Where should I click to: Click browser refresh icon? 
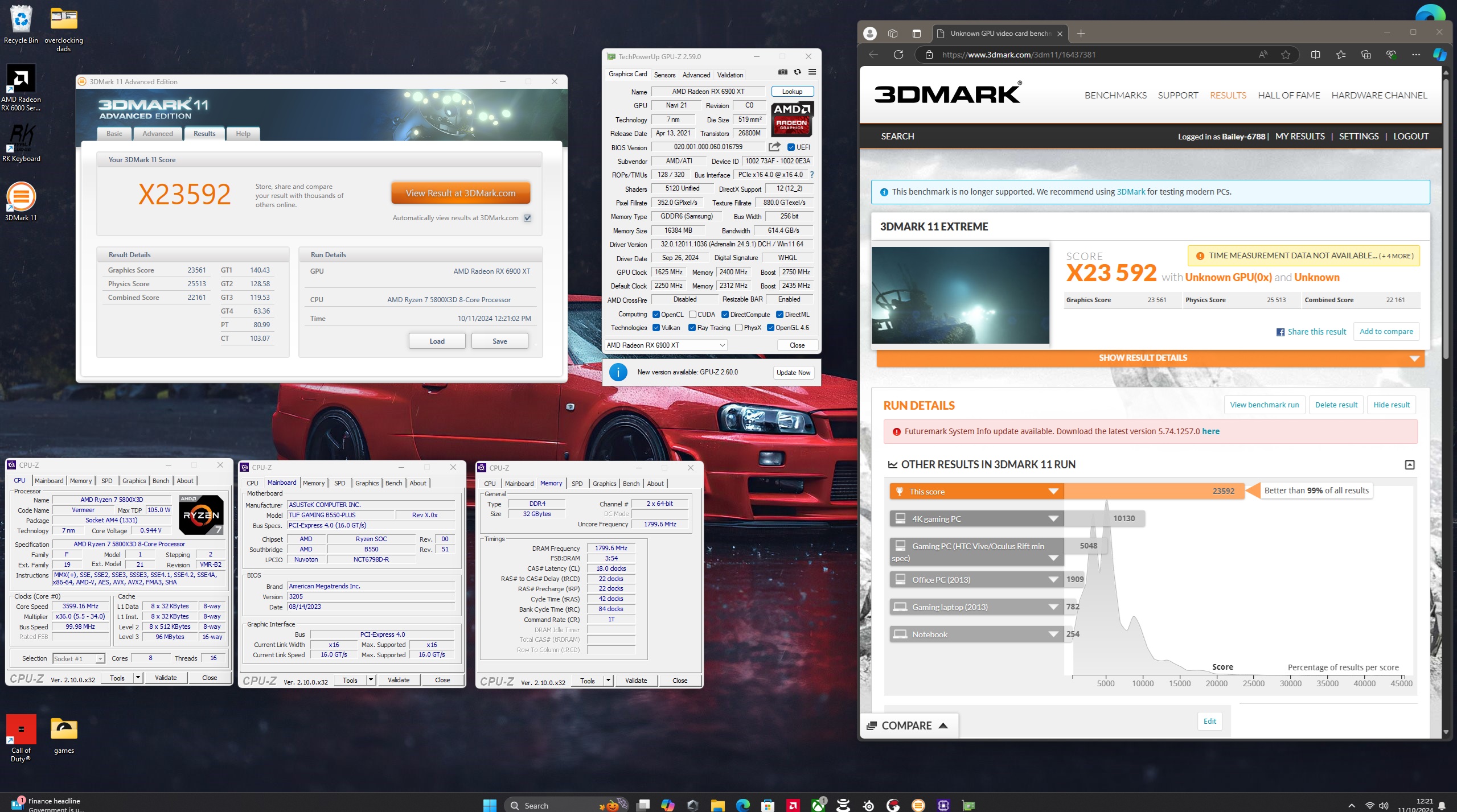click(x=898, y=55)
